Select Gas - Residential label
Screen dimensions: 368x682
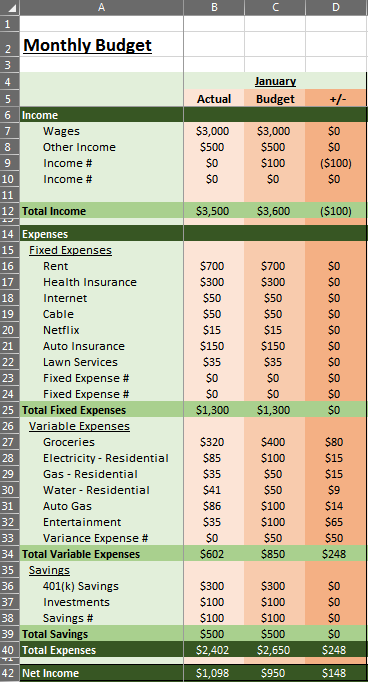click(90, 474)
